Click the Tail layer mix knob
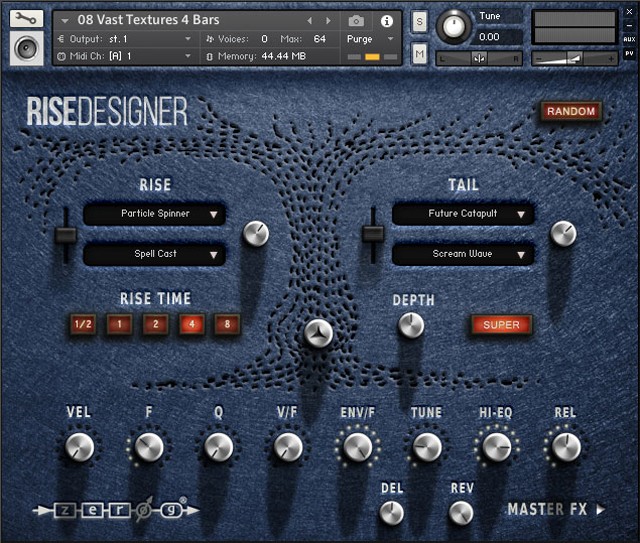Image resolution: width=640 pixels, height=543 pixels. [563, 234]
